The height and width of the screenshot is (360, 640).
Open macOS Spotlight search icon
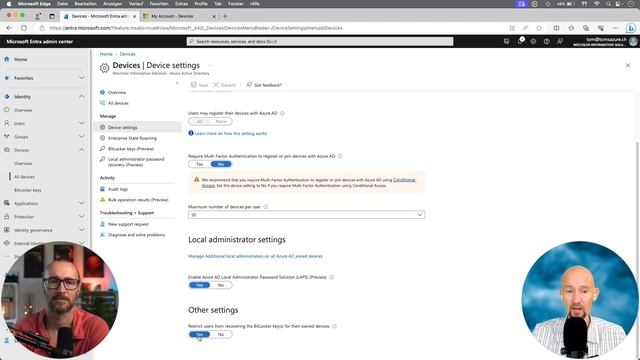608,4
